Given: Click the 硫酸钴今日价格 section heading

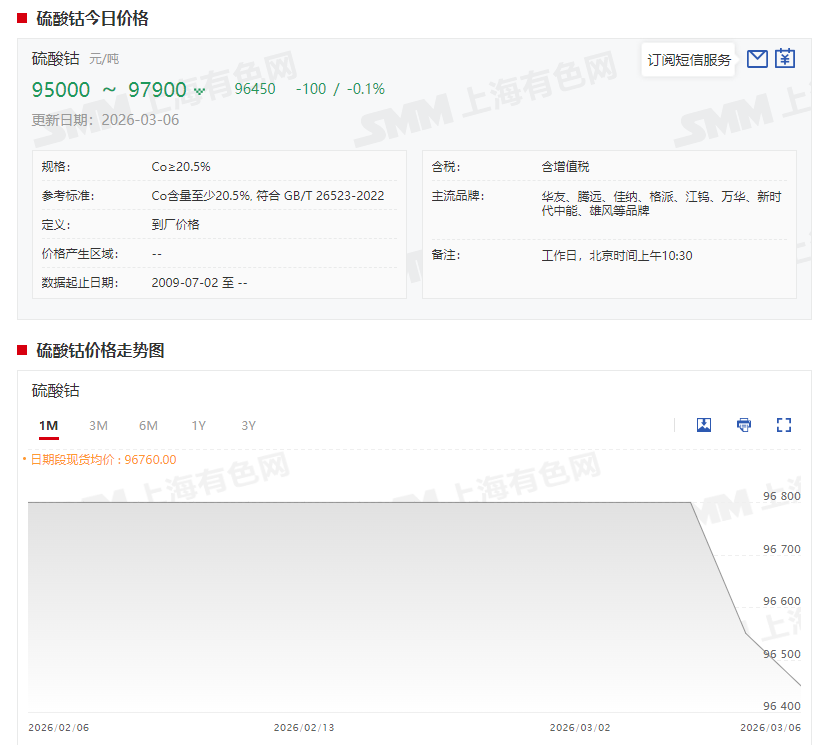Looking at the screenshot, I should tap(92, 19).
